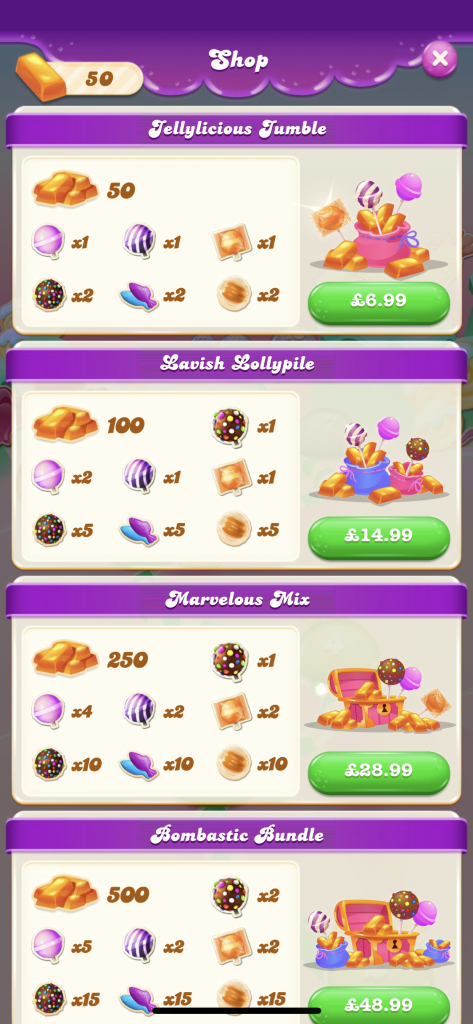This screenshot has width=473, height=1024.
Task: Buy Jellylicious Jumble for £6.99
Action: coord(379,302)
